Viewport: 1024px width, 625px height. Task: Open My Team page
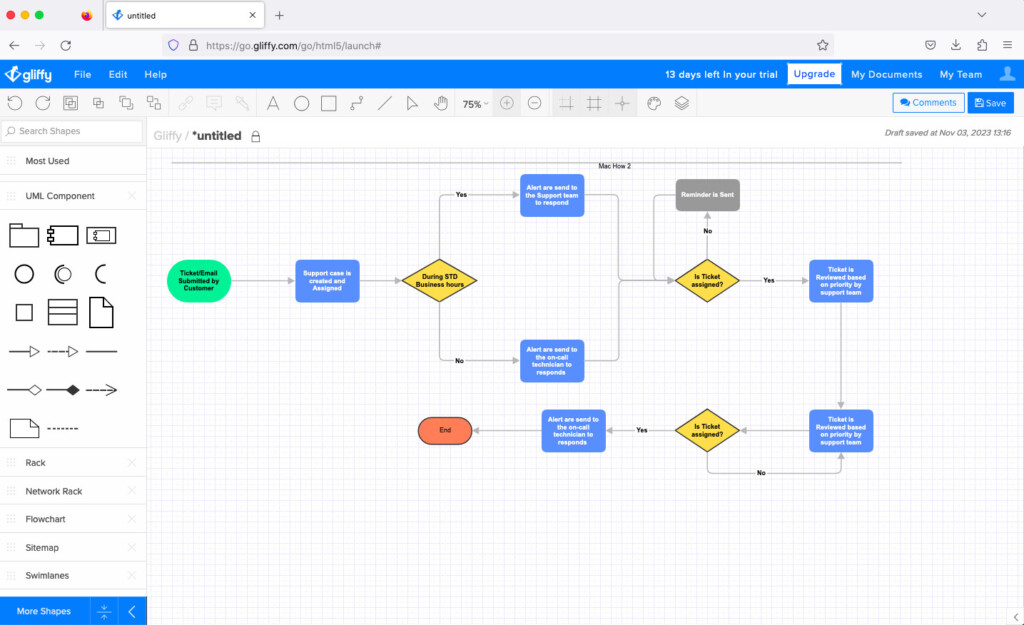point(961,74)
